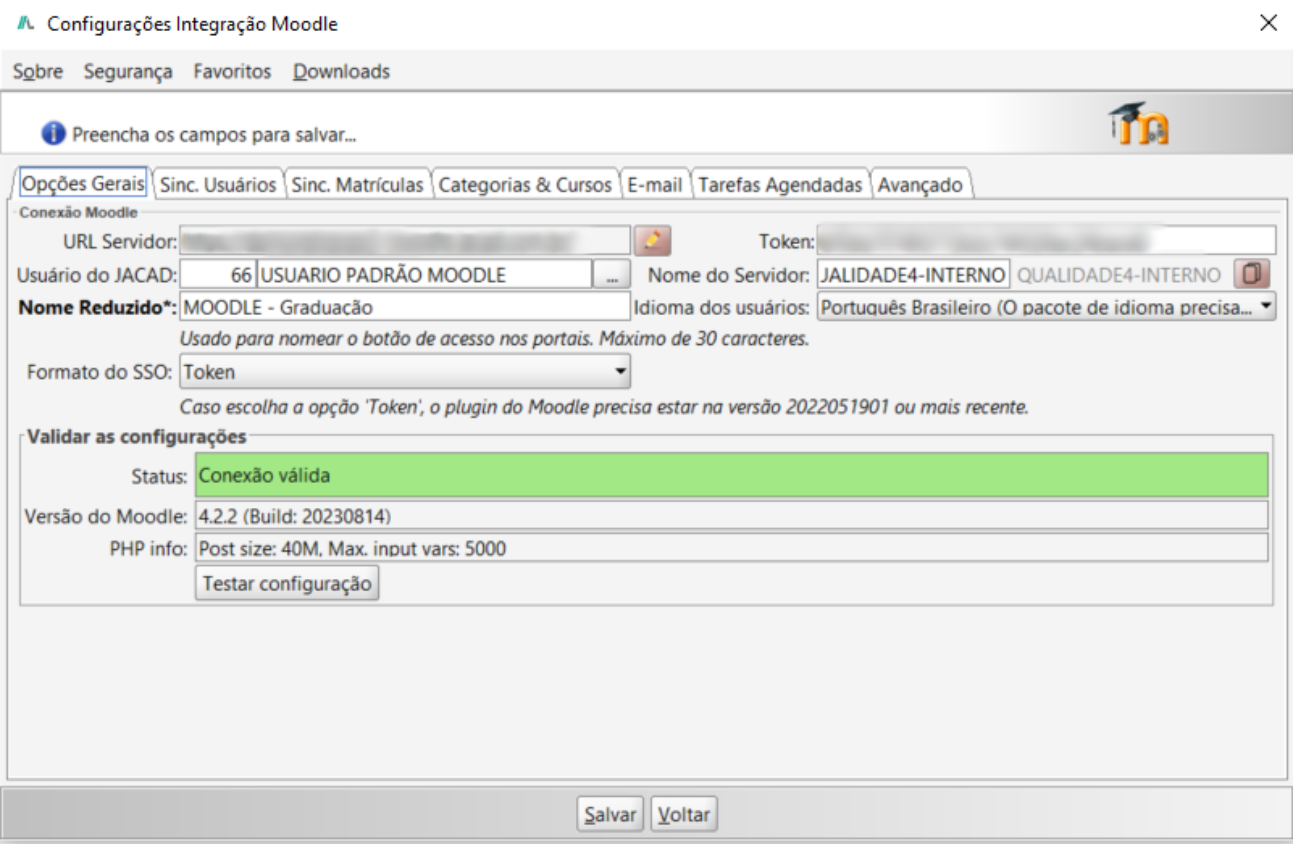Open the E-mail tab
The image size is (1293, 844).
(655, 185)
